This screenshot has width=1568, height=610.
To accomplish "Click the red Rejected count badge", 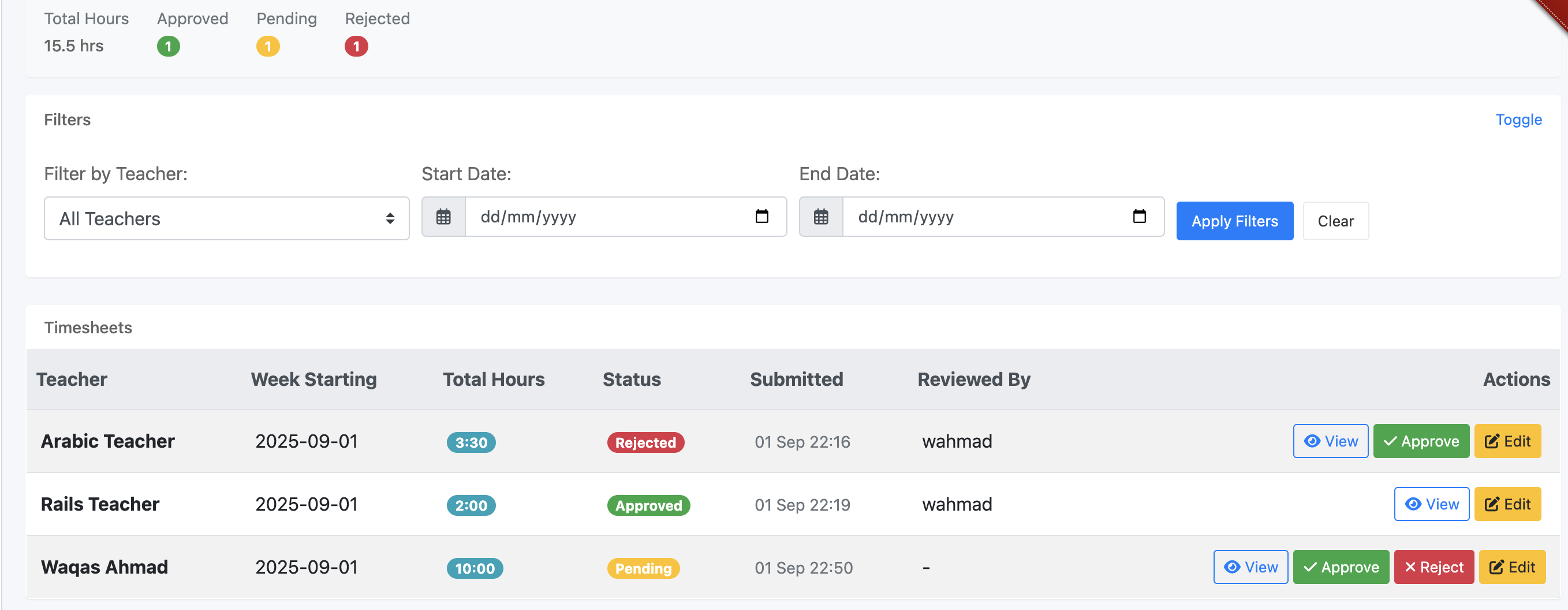I will [356, 46].
